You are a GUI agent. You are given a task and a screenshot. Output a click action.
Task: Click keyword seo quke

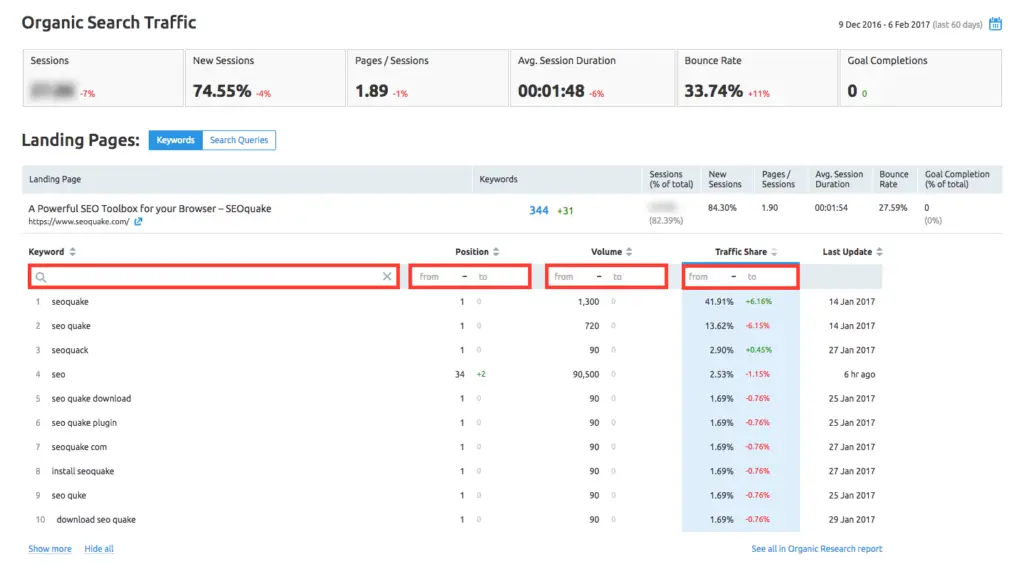(69, 495)
